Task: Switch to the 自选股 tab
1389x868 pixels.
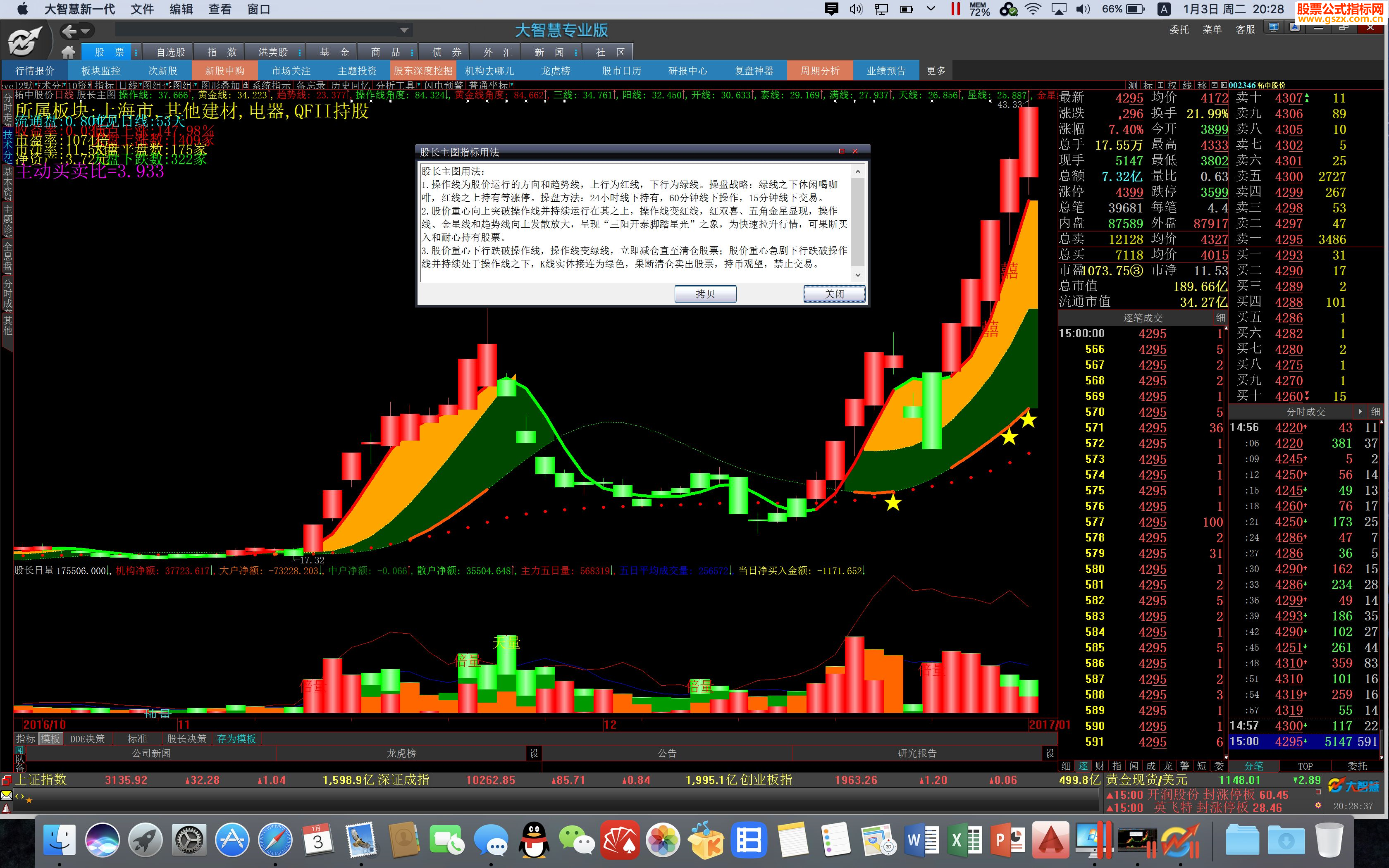Action: coord(170,52)
